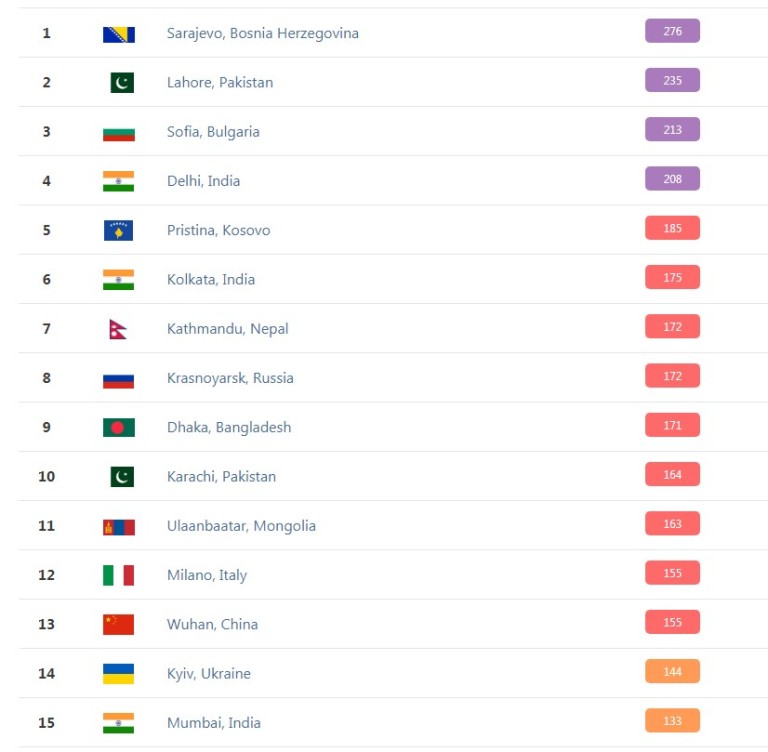The height and width of the screenshot is (752, 768).
Task: Click the Nepal flag icon
Action: [x=118, y=329]
